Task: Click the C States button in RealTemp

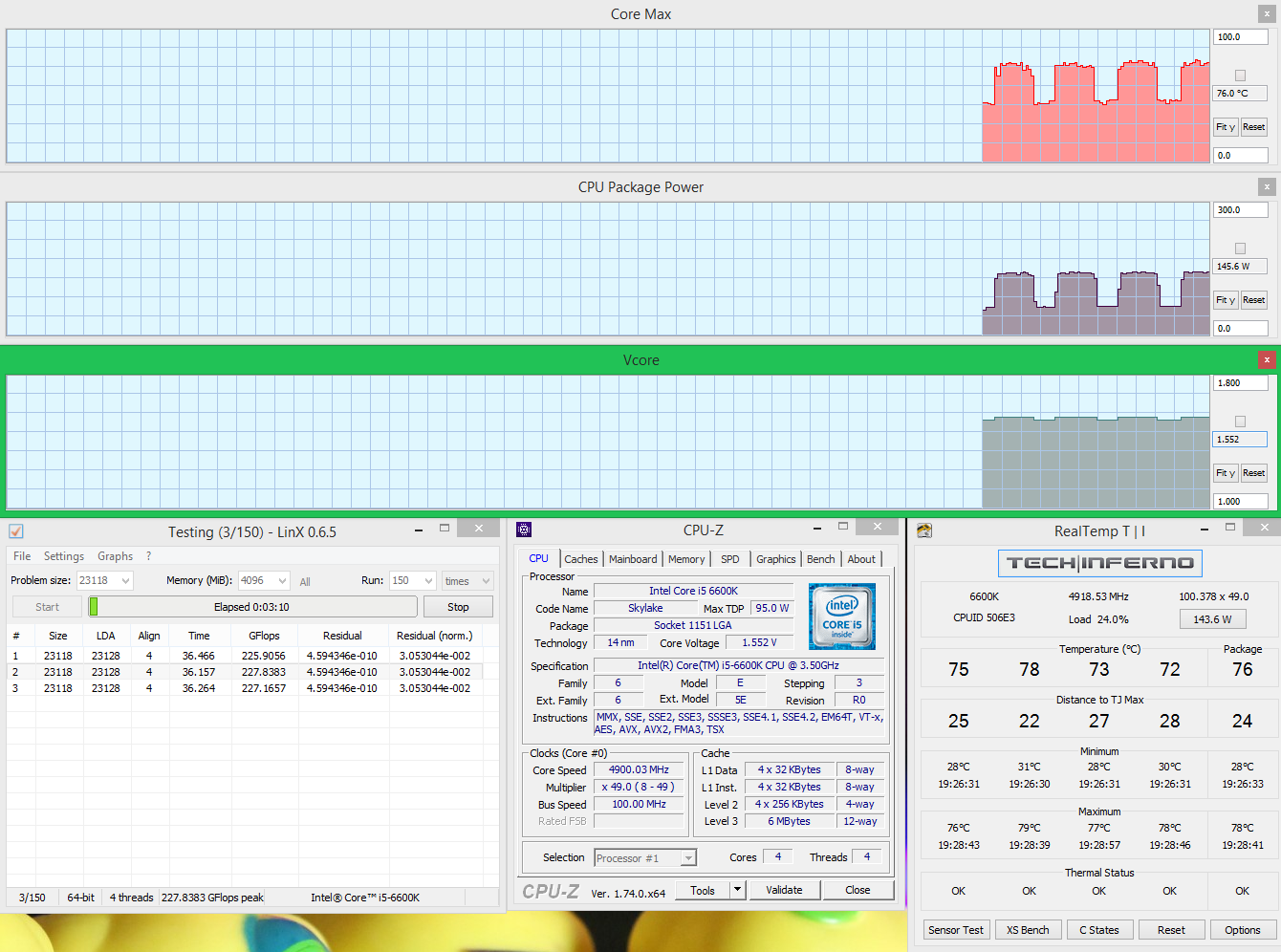Action: 1099,930
